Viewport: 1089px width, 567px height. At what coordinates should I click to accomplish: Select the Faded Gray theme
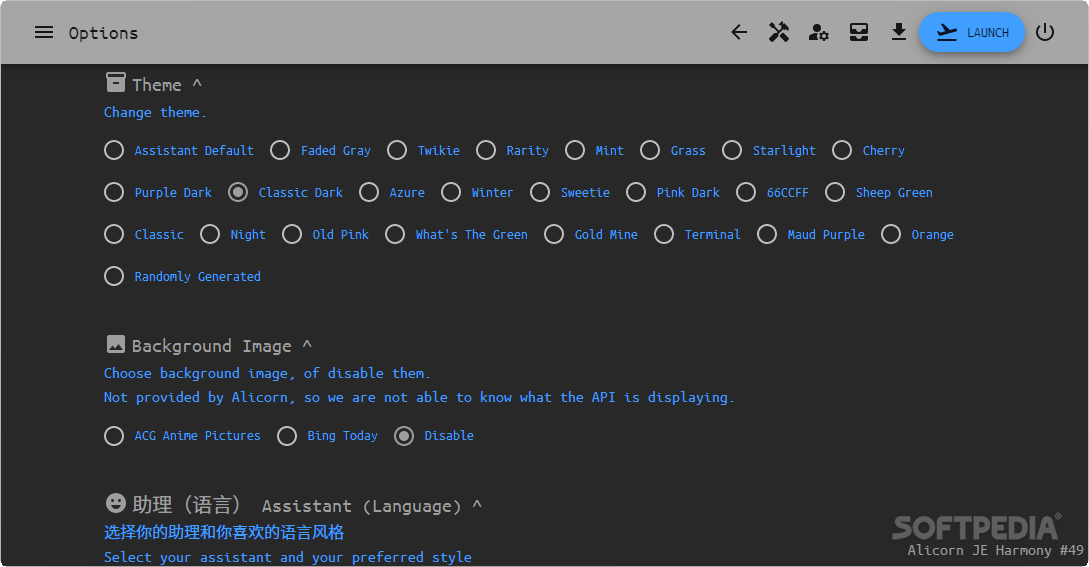280,150
